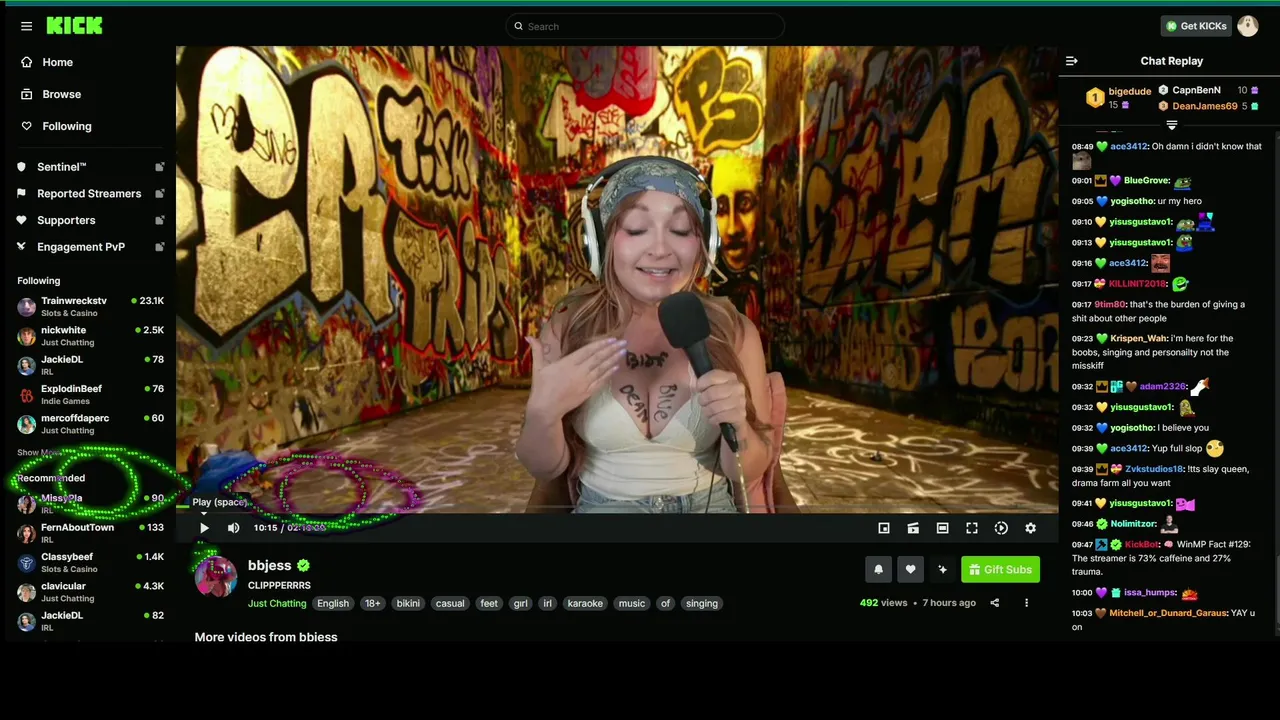This screenshot has width=1280, height=720.
Task: Click the sparkle icon button
Action: point(942,570)
